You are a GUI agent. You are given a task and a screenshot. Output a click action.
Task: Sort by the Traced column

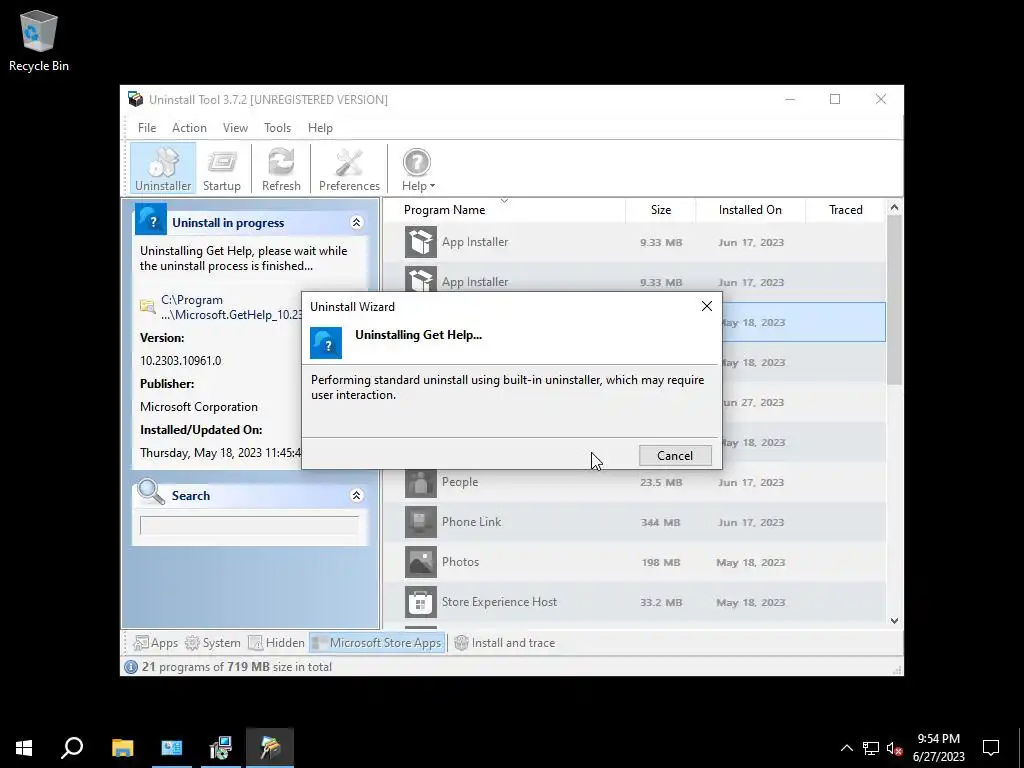click(846, 210)
